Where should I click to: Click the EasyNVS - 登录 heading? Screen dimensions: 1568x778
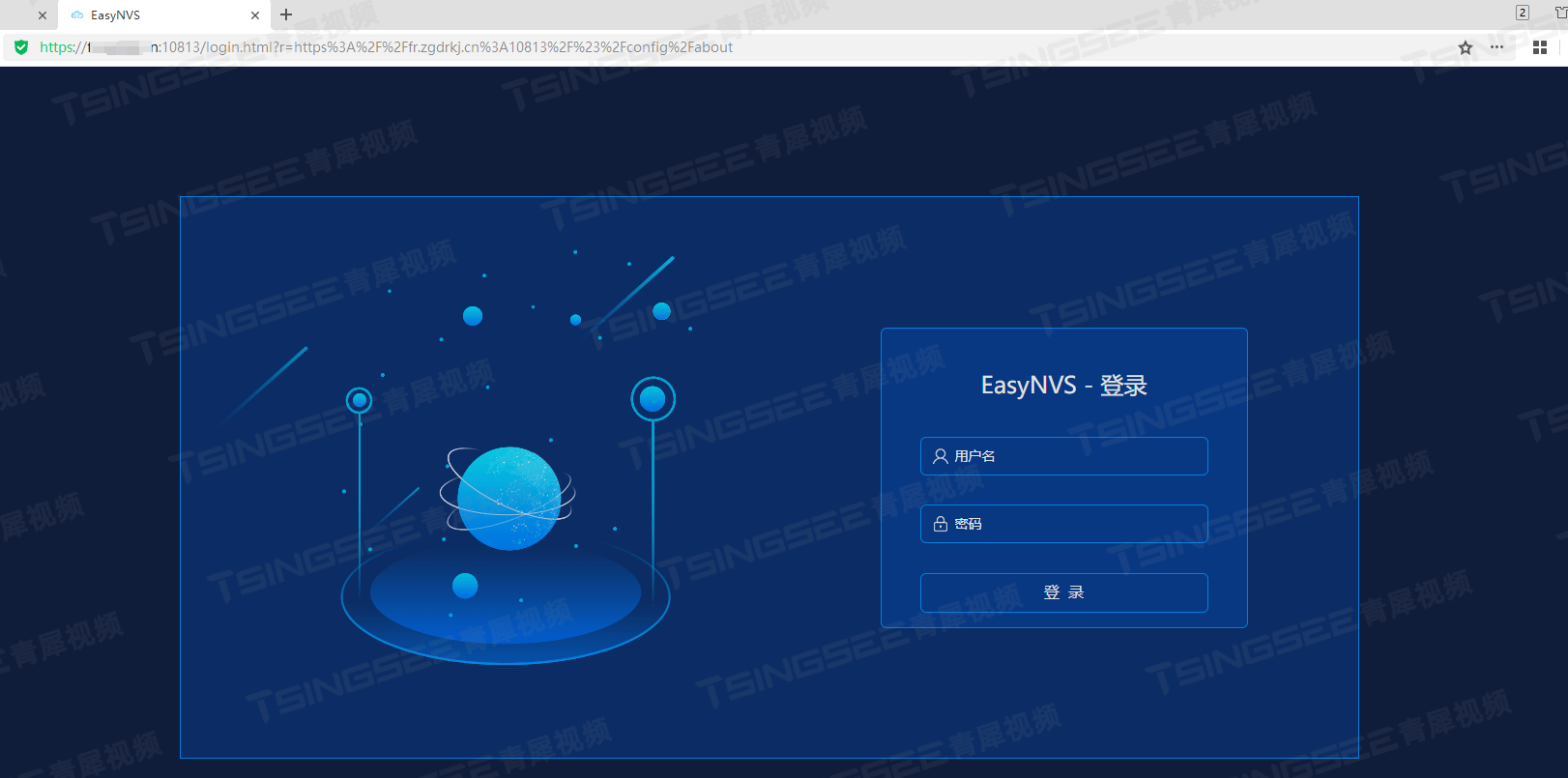1063,386
